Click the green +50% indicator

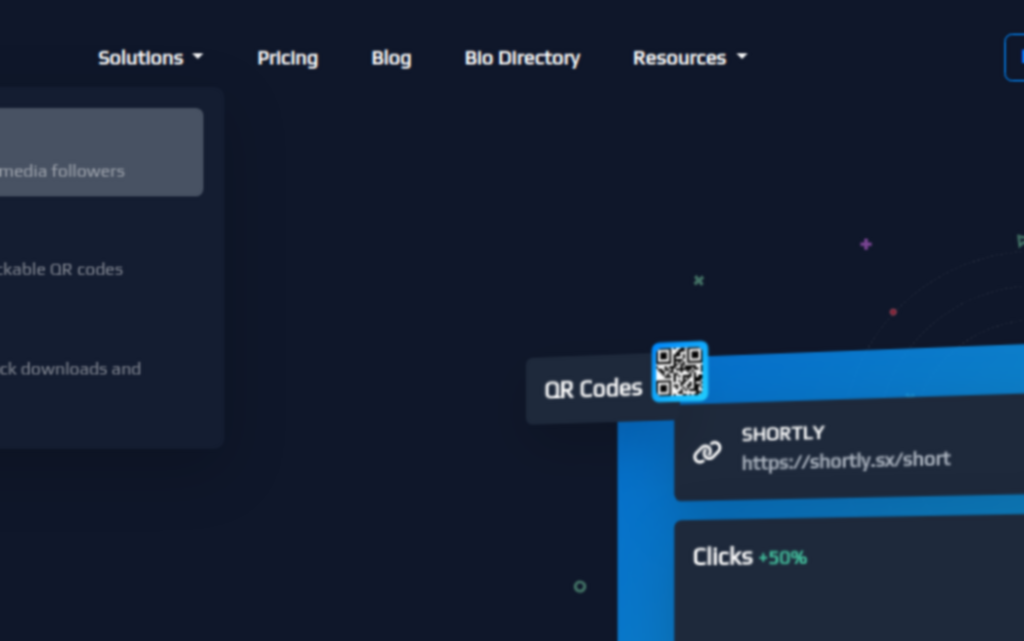(x=782, y=558)
